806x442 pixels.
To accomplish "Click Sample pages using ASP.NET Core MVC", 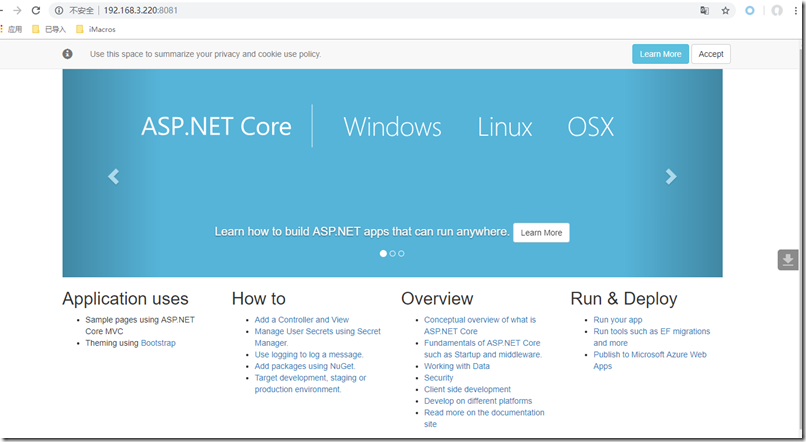I will (x=140, y=325).
